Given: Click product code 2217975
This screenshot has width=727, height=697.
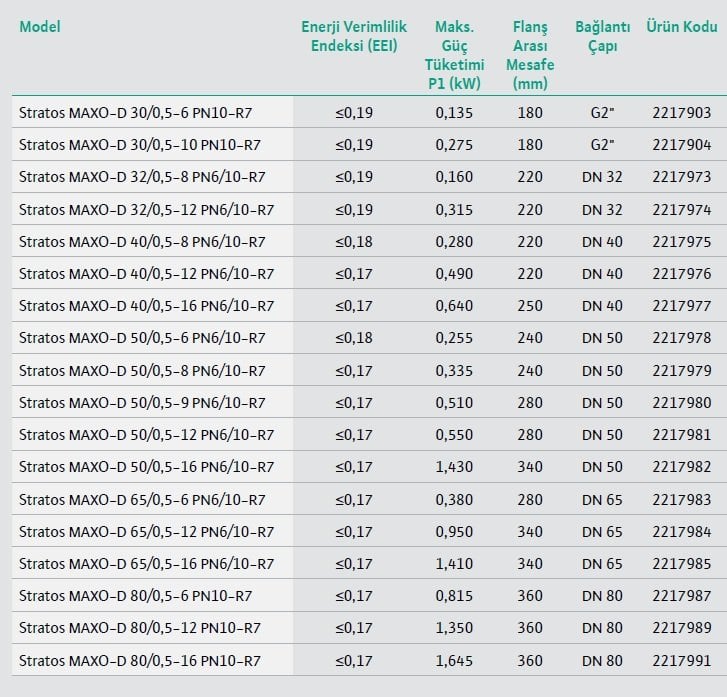Looking at the screenshot, I should [x=682, y=242].
